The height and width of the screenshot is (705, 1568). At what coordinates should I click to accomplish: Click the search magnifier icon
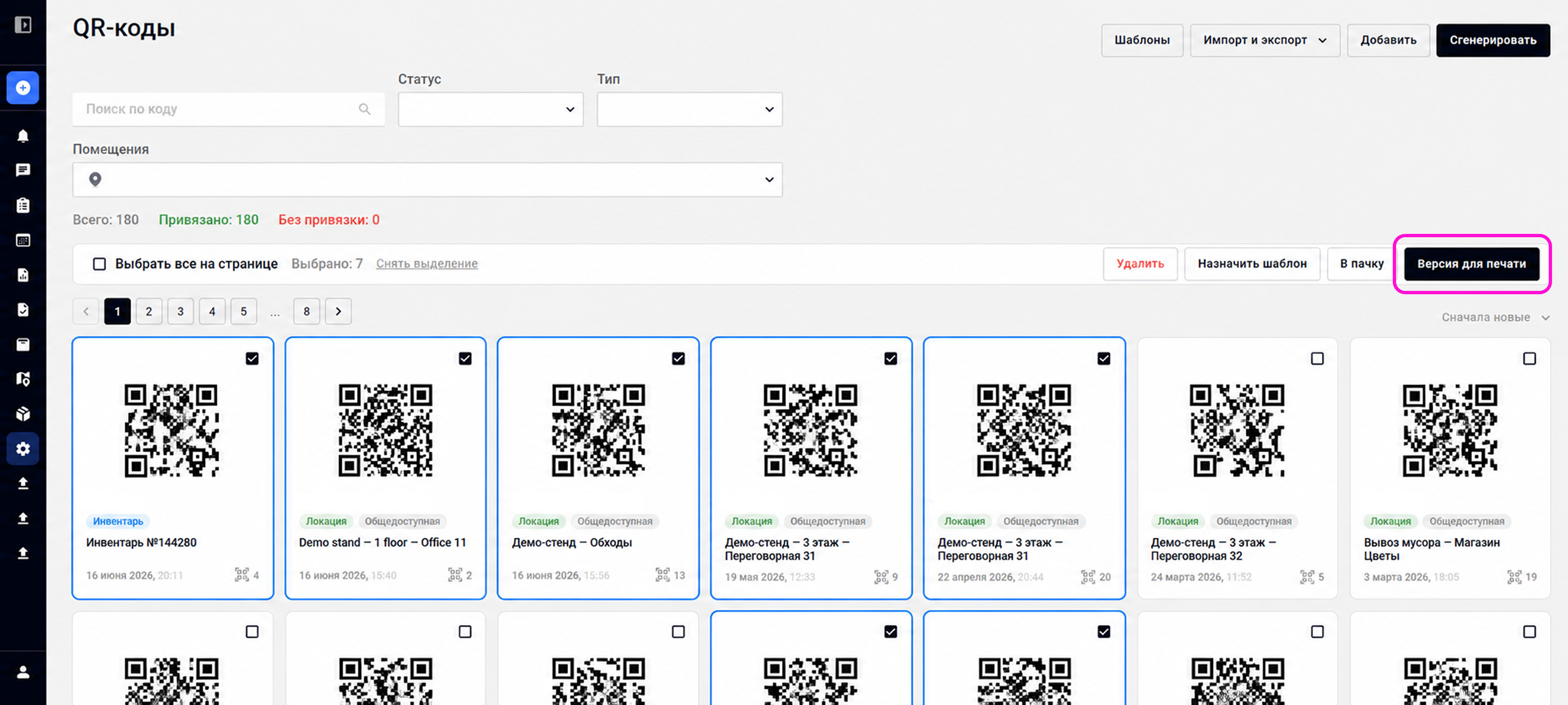coord(365,109)
